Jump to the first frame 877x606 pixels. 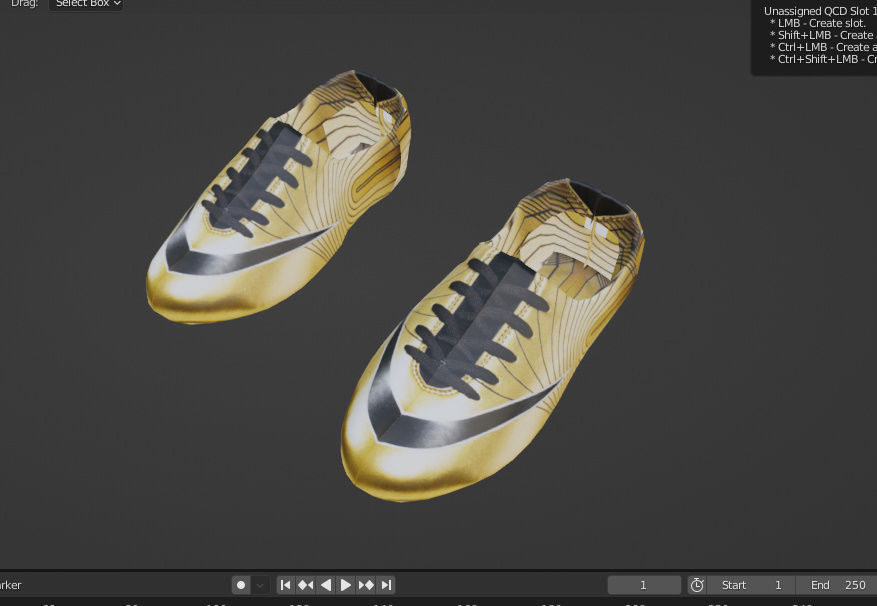pyautogui.click(x=285, y=585)
